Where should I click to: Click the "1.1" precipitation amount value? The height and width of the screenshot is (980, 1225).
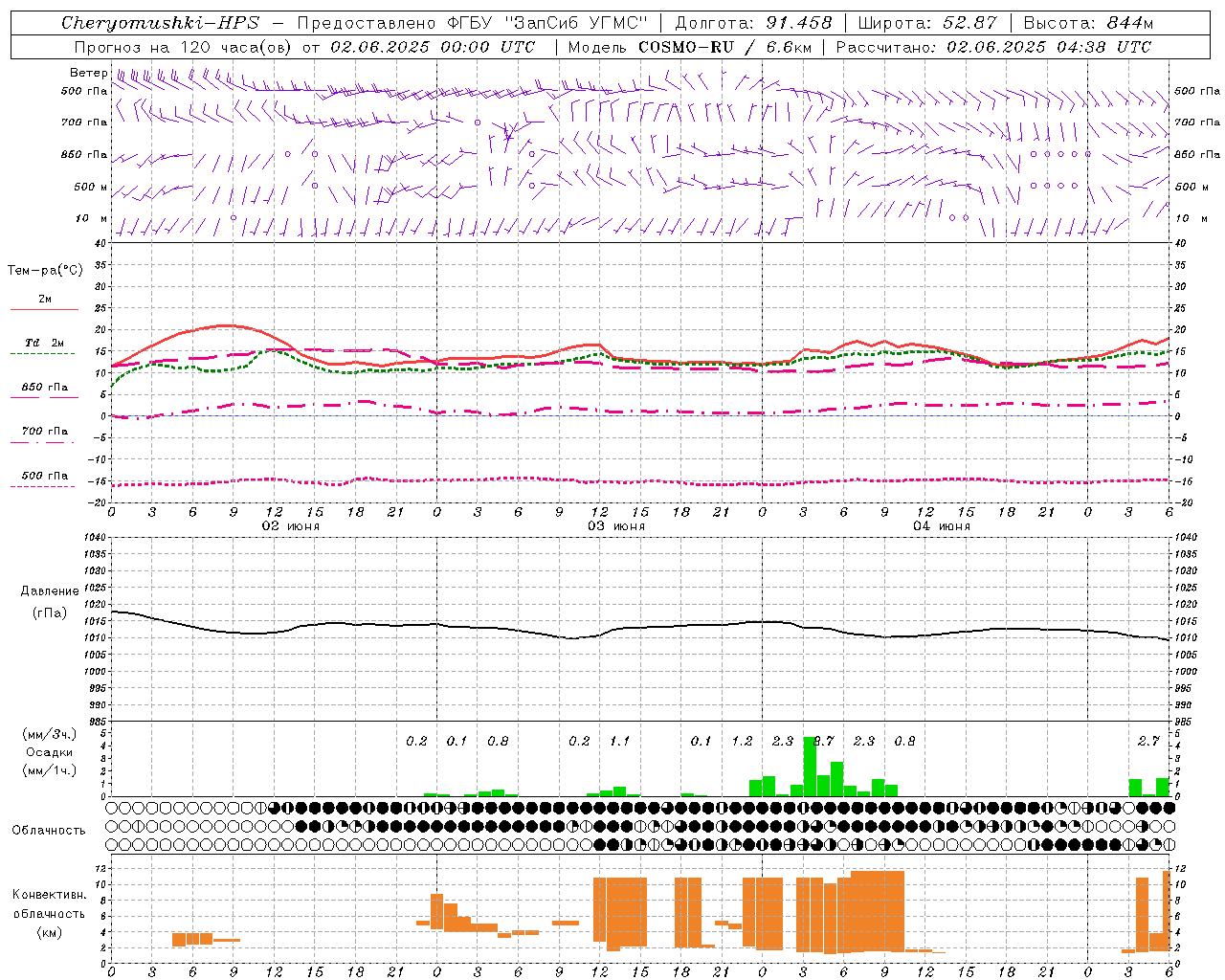pyautogui.click(x=620, y=742)
